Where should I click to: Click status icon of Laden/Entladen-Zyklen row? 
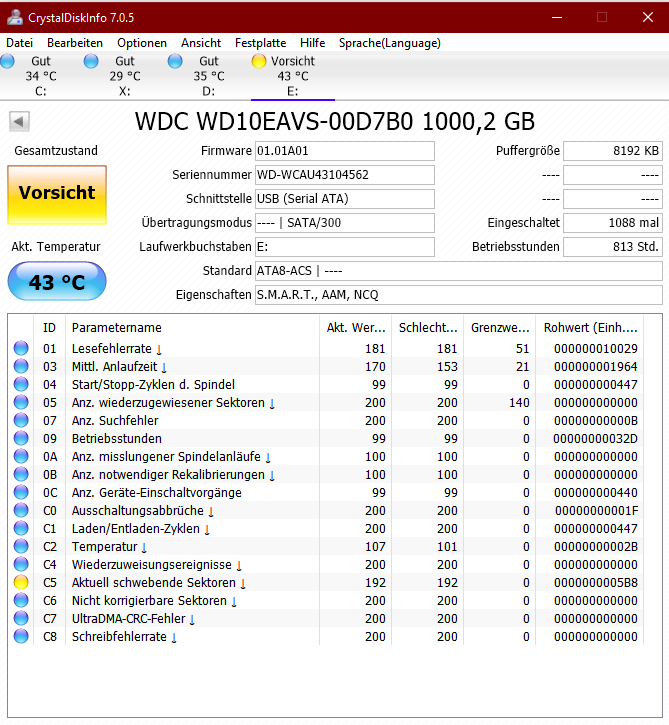[x=21, y=528]
